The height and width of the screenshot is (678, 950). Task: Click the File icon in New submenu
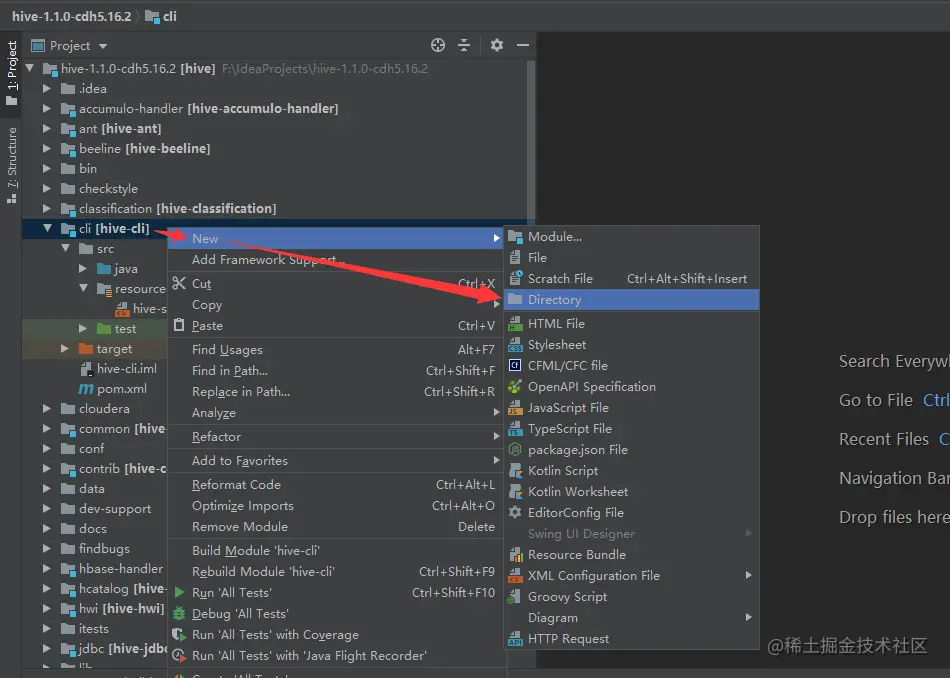515,258
